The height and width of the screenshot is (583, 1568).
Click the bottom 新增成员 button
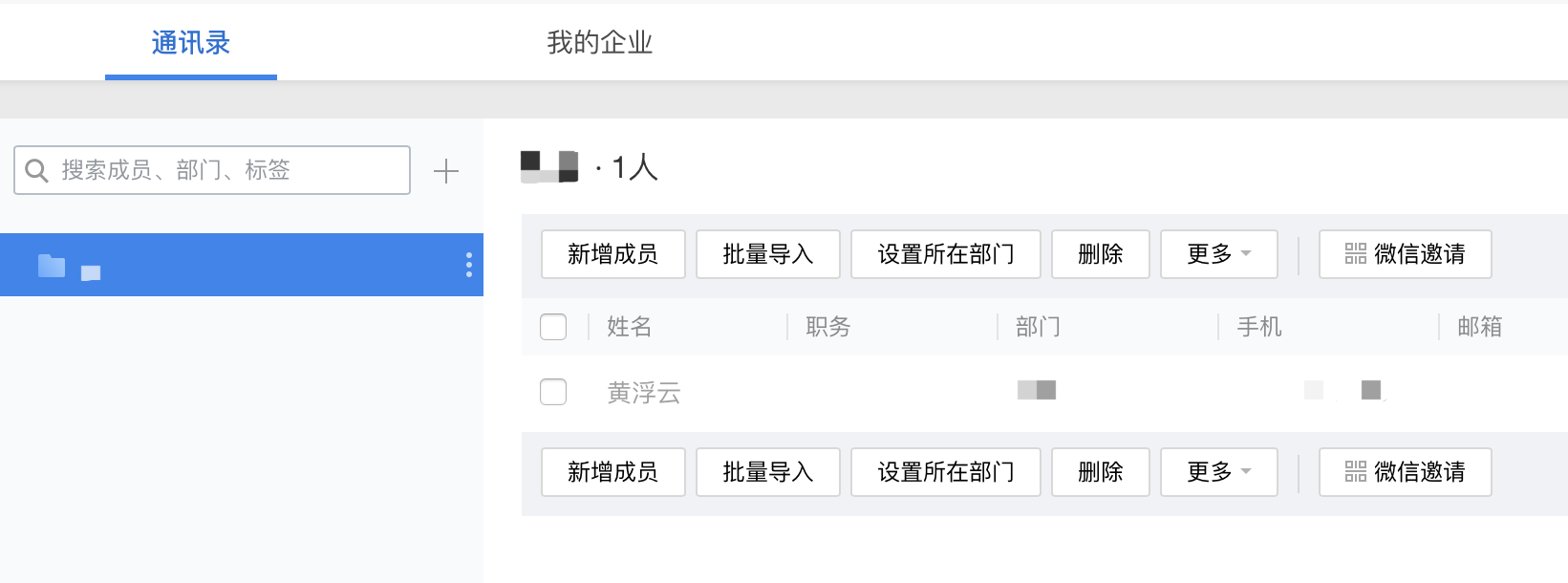click(x=612, y=471)
